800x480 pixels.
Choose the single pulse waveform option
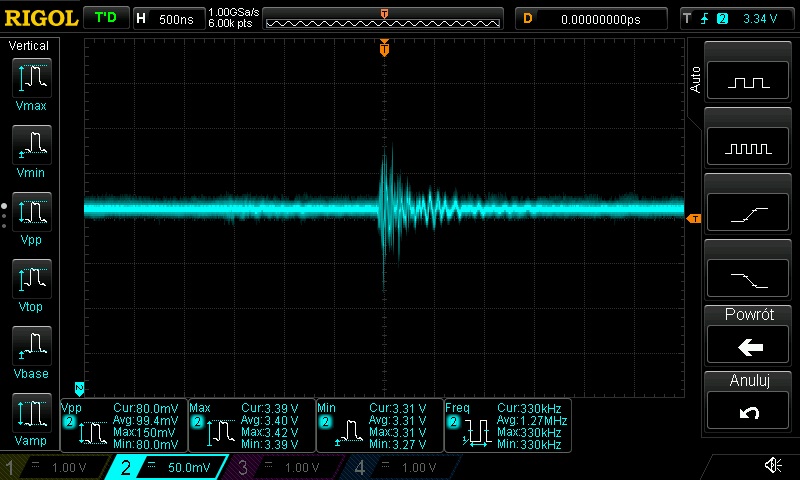[748, 80]
